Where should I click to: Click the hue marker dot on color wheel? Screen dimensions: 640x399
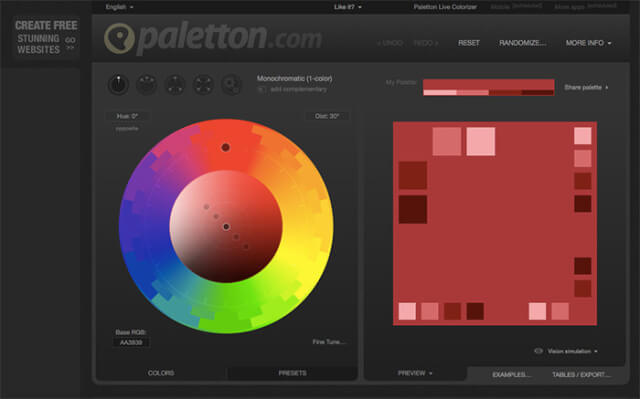225,147
